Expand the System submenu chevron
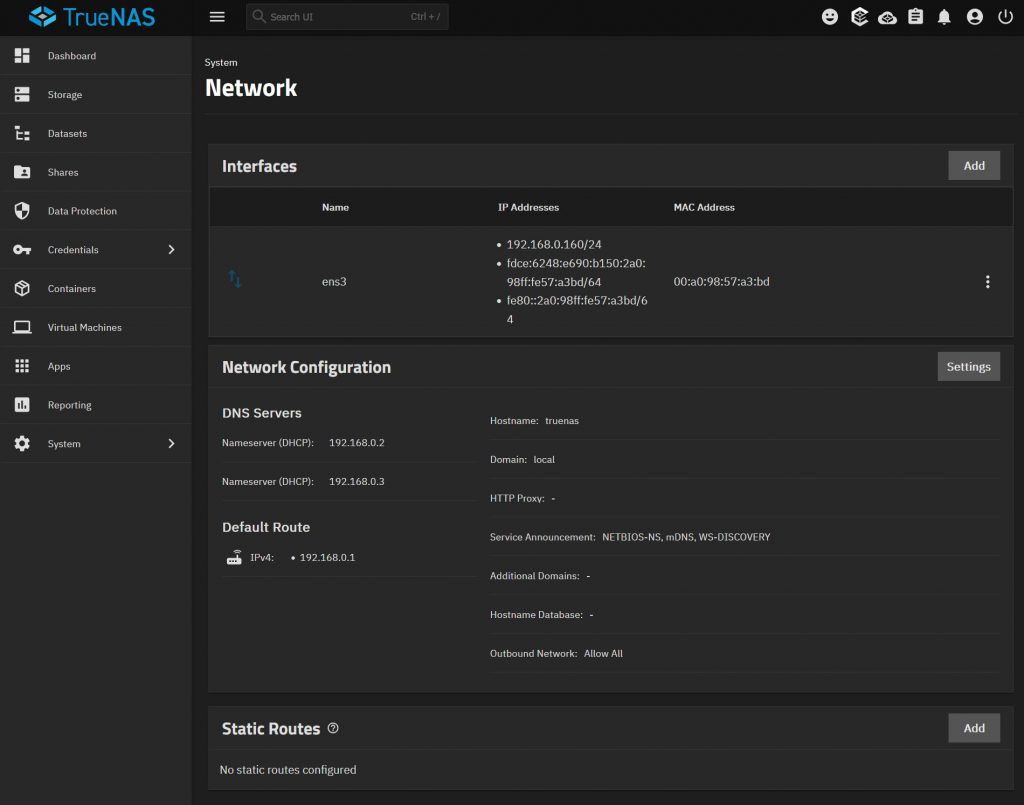 (172, 444)
